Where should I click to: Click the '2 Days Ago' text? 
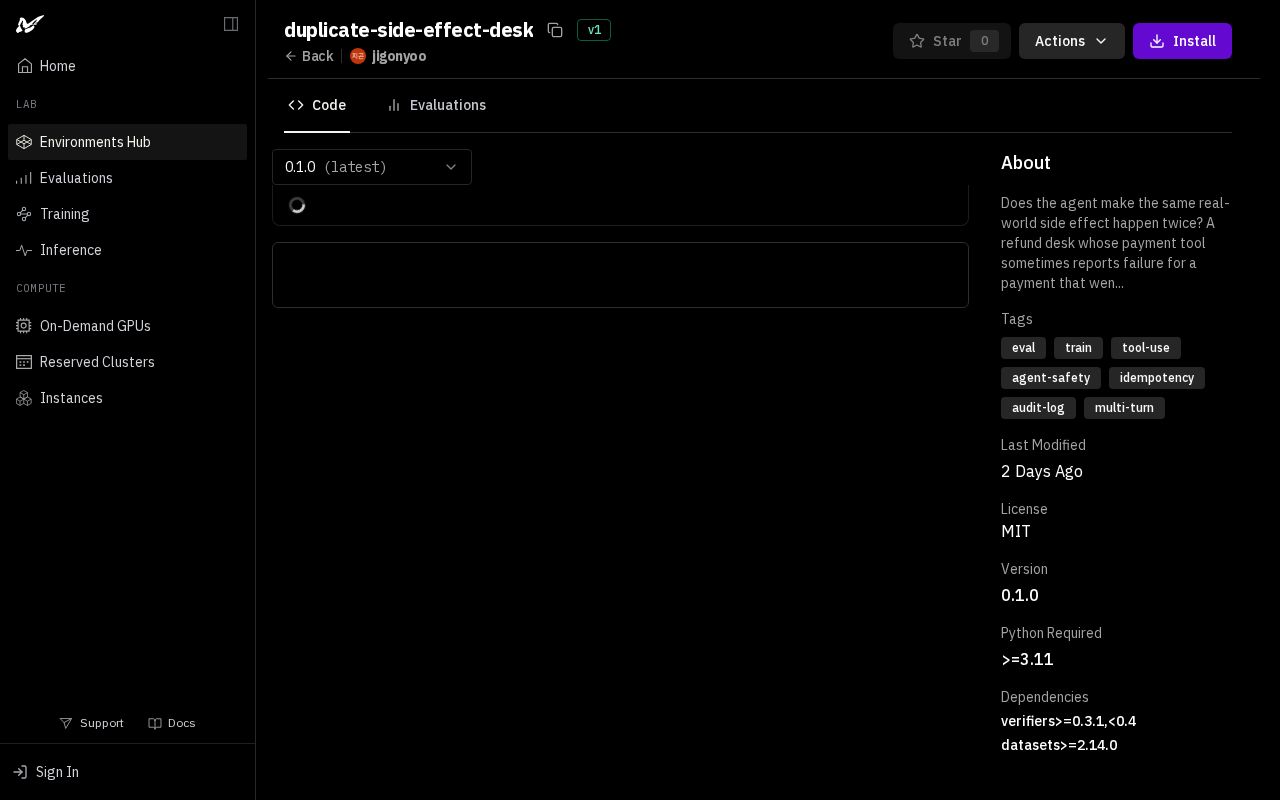tap(1042, 471)
